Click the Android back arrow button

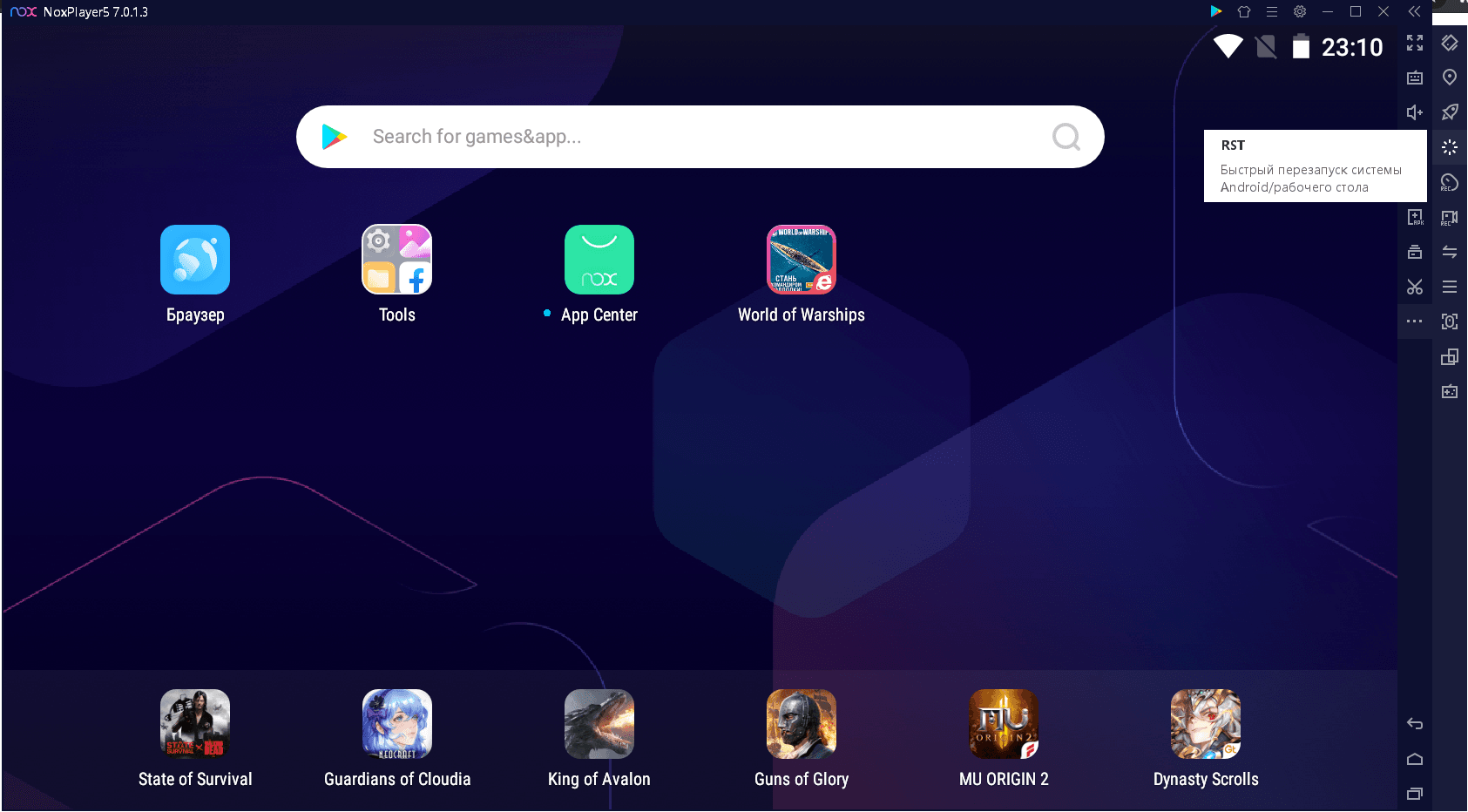pos(1415,724)
